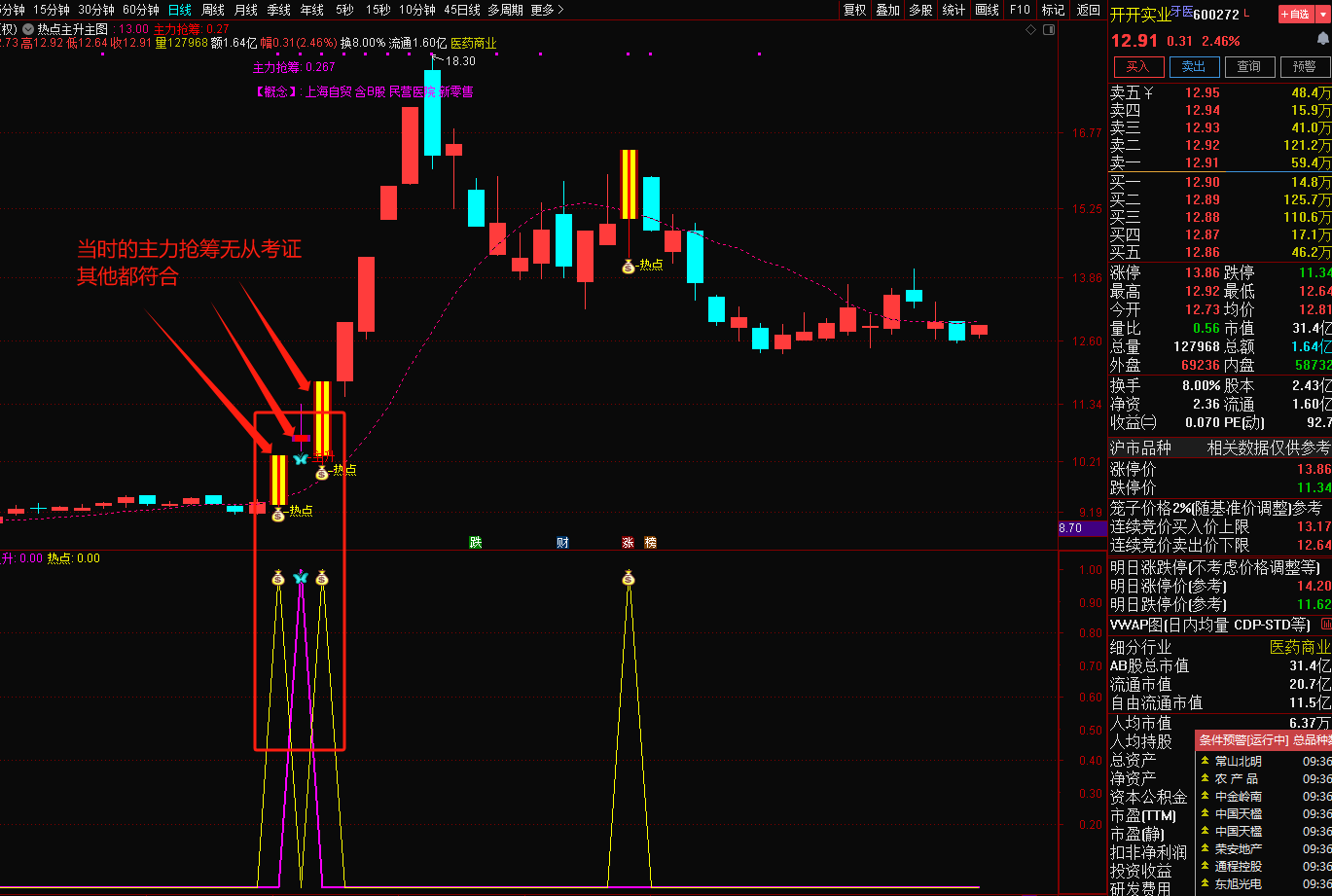The image size is (1332, 896).
Task: Click the arrow icon beside 荣安地产 alert
Action: pos(1206,848)
